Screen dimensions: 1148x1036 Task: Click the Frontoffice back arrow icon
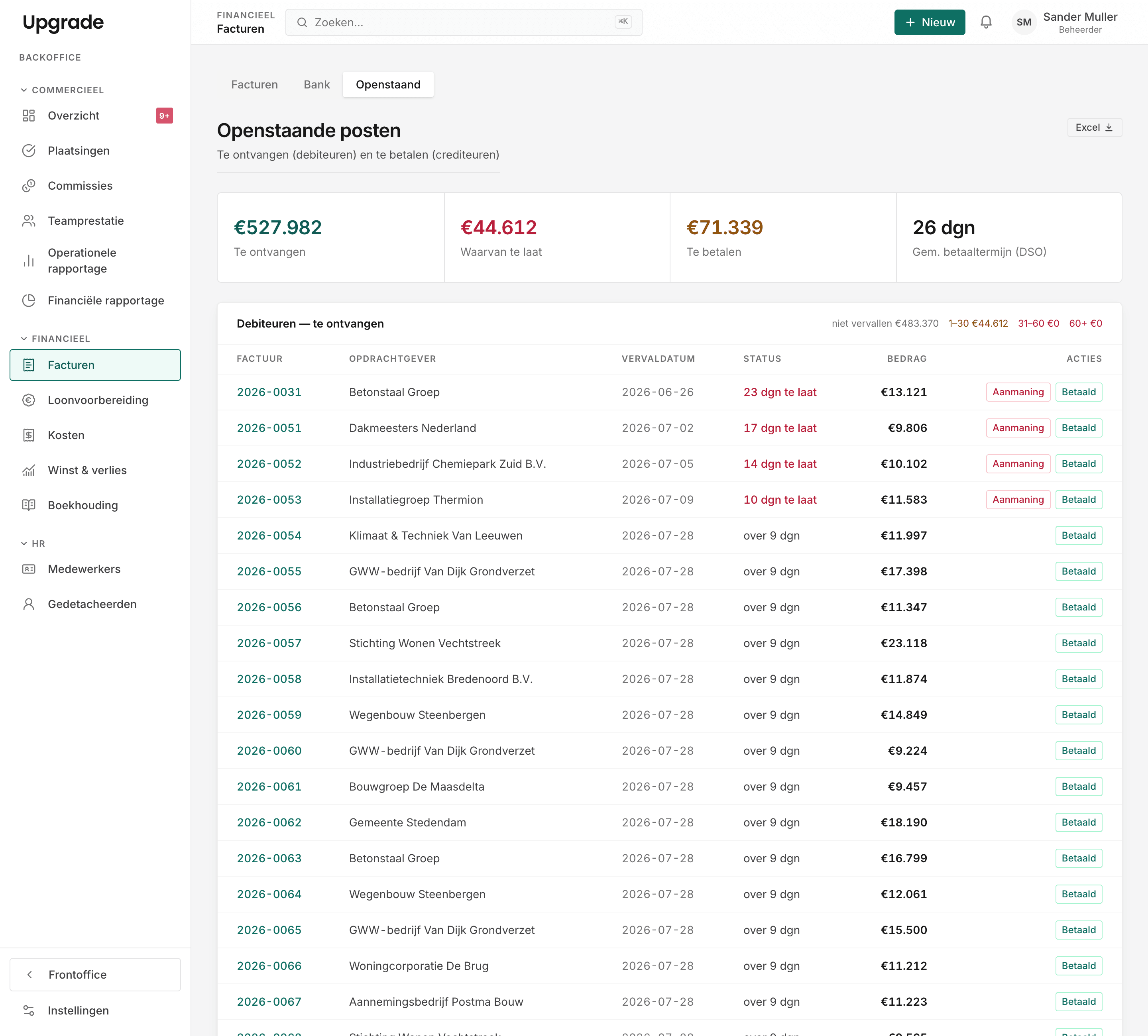29,975
